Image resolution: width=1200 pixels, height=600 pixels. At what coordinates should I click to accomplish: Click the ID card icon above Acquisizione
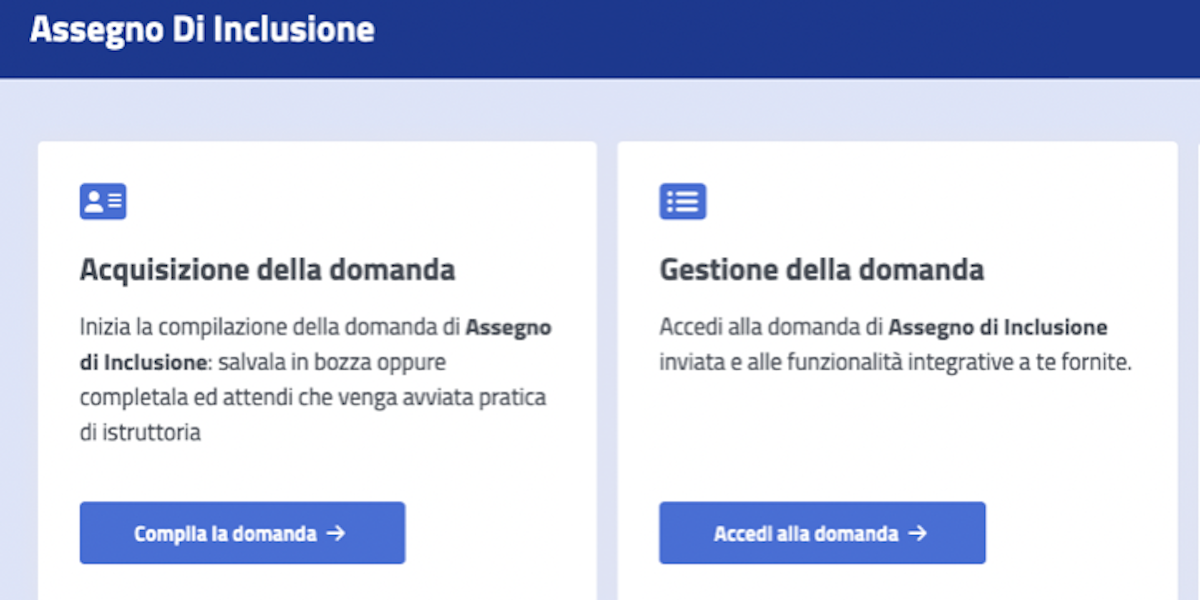click(x=103, y=201)
